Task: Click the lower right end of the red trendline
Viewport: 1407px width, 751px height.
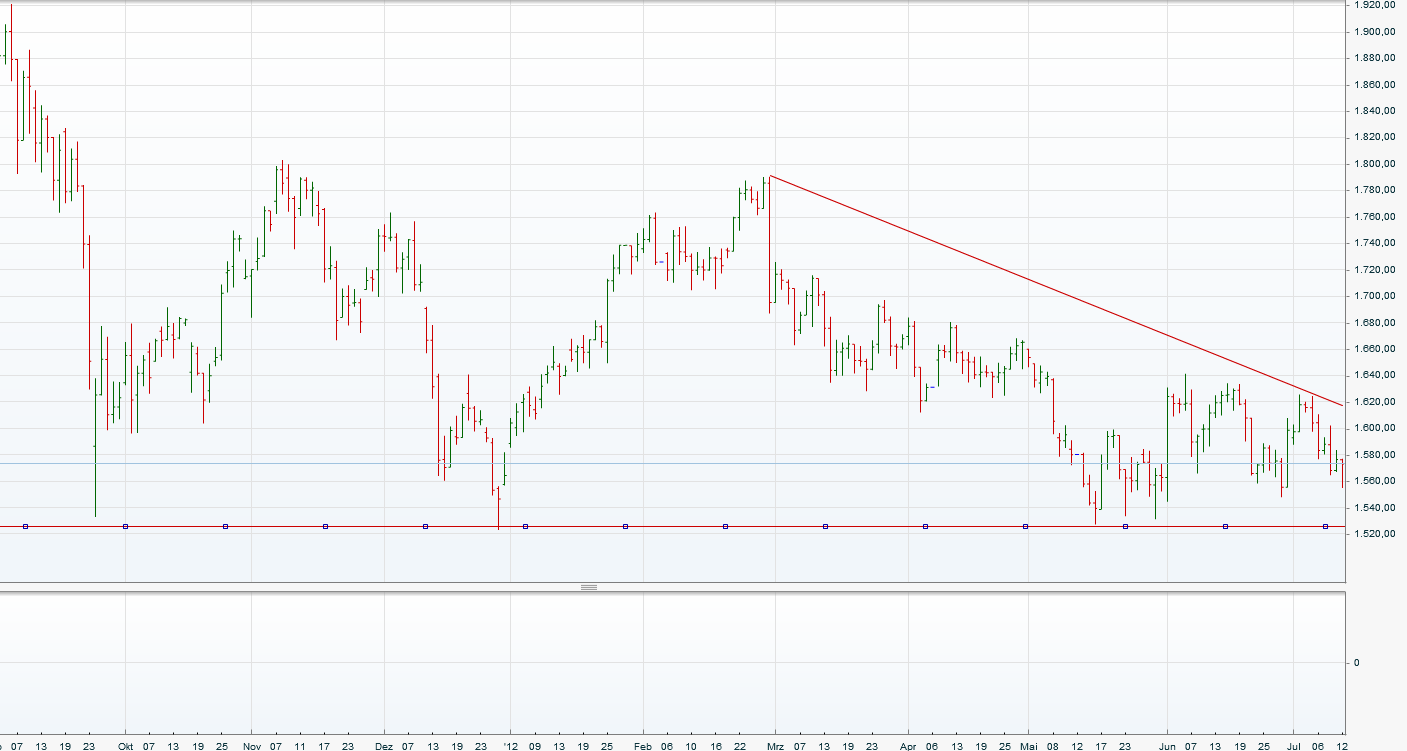Action: pyautogui.click(x=1341, y=405)
